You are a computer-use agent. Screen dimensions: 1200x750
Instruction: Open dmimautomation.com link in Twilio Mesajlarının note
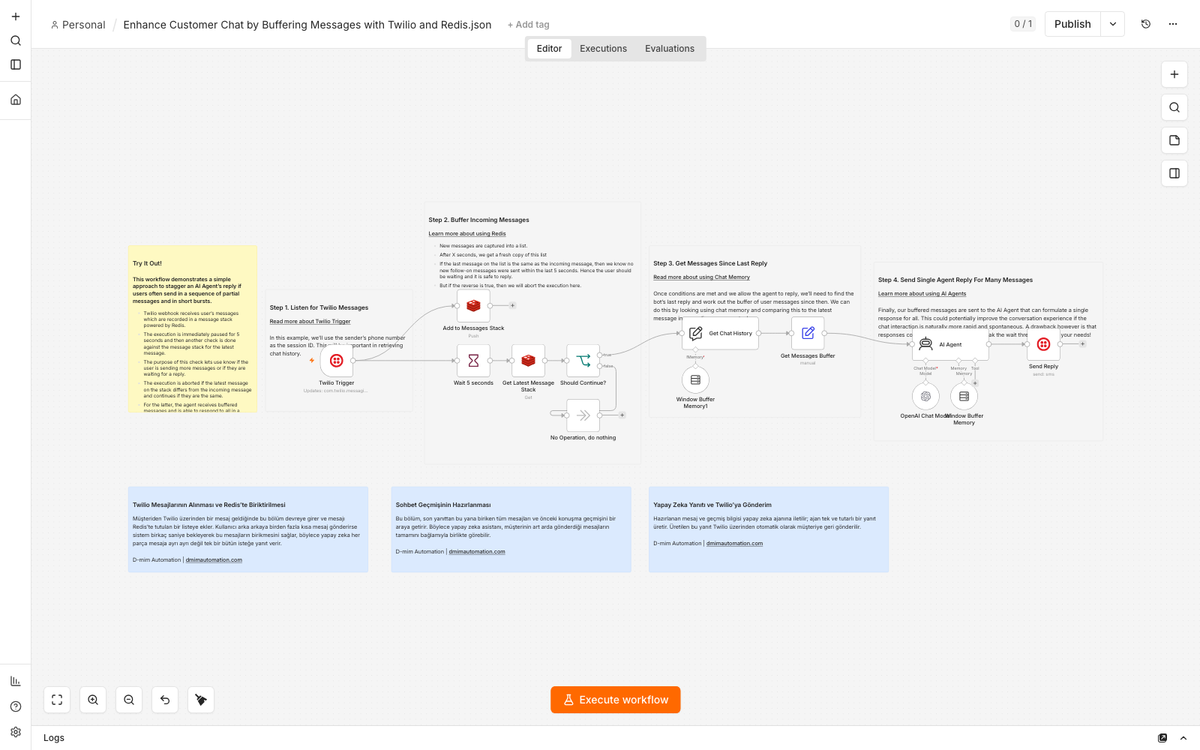[x=214, y=560]
